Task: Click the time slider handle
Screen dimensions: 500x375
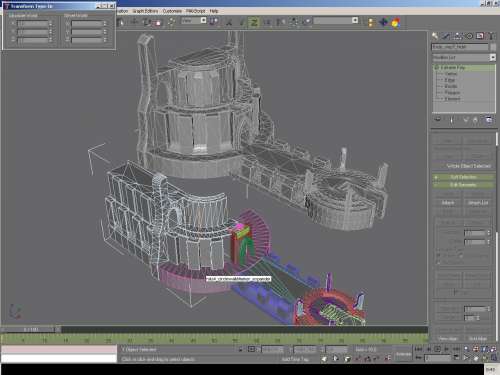Action: tap(31, 329)
